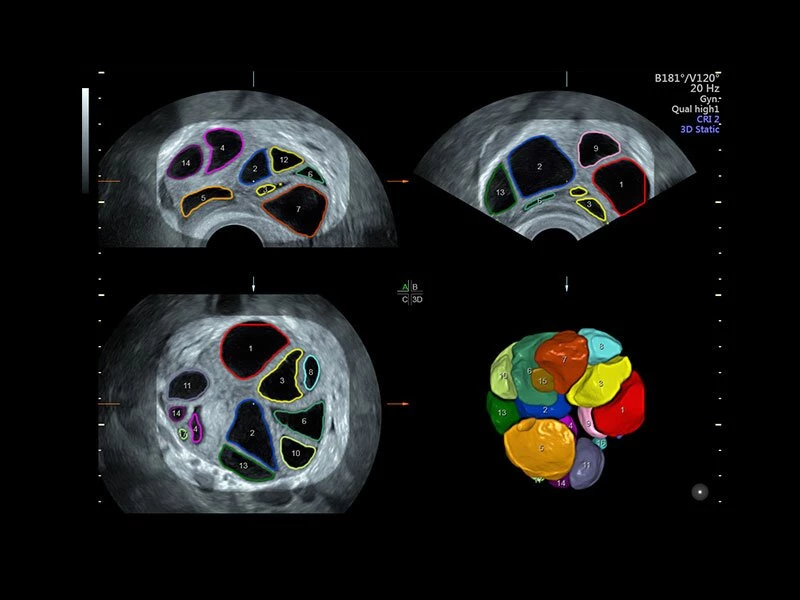Click pink-outlined follicle 9 in top-right pane

point(597,149)
